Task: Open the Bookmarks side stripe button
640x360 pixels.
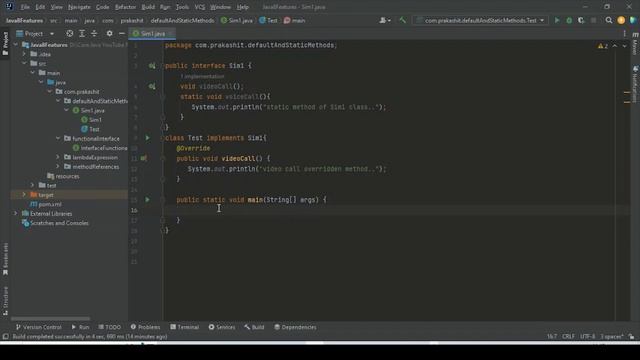Action: coord(5,258)
